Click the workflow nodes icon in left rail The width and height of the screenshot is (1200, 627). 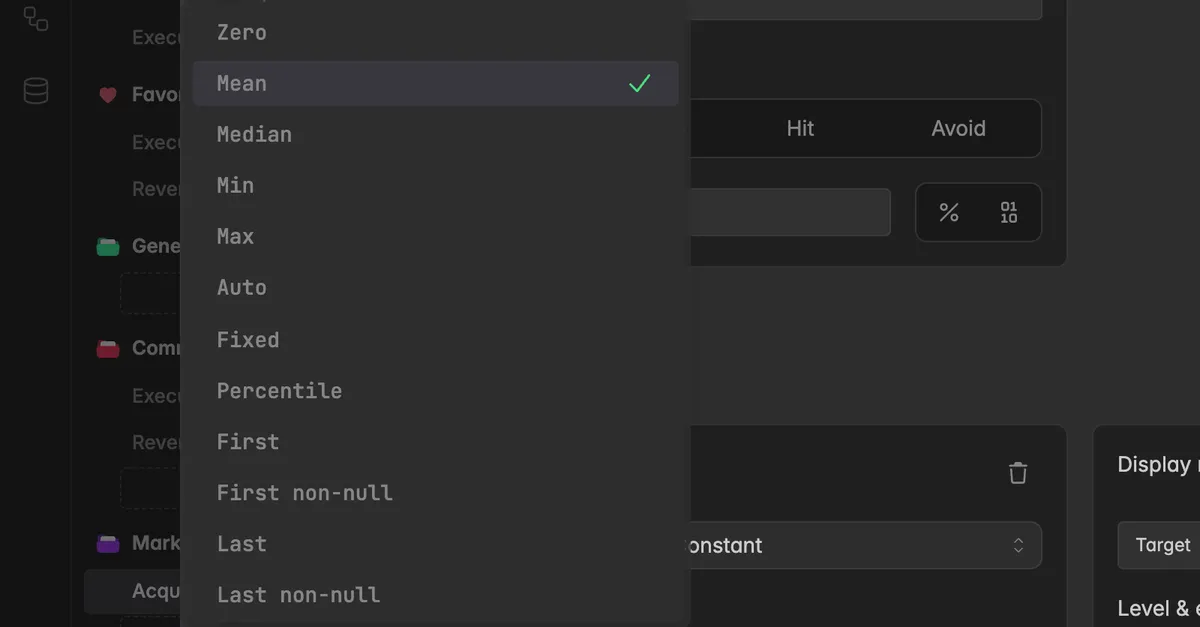[36, 18]
